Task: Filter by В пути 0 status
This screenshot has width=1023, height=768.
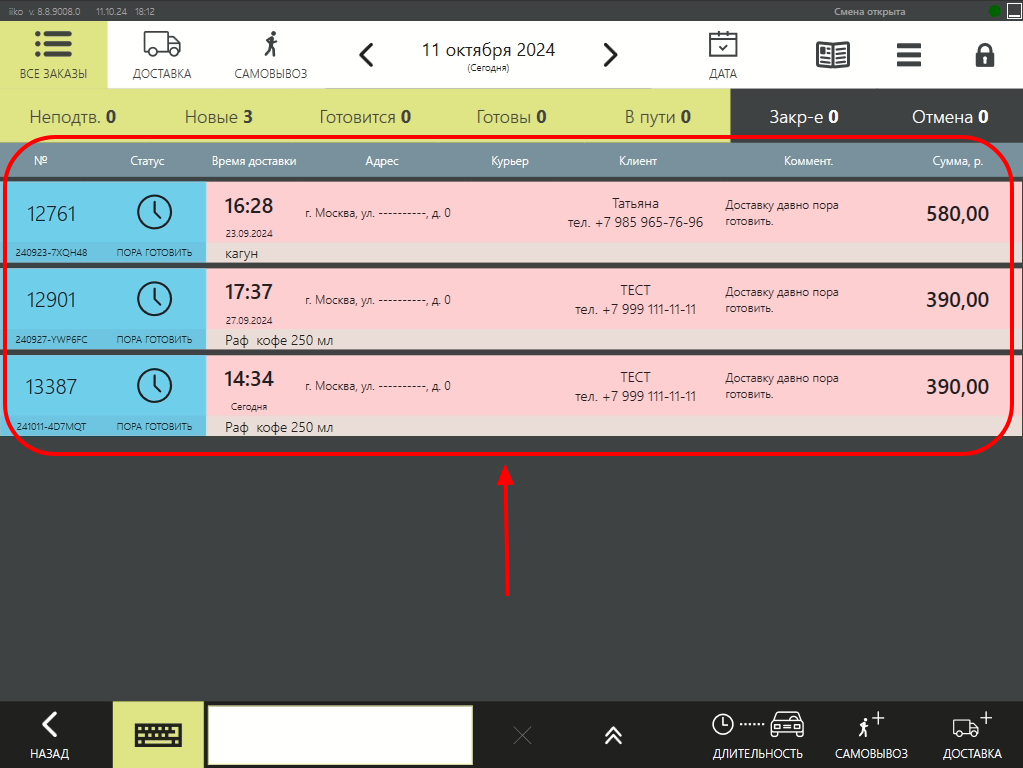Action: [657, 117]
